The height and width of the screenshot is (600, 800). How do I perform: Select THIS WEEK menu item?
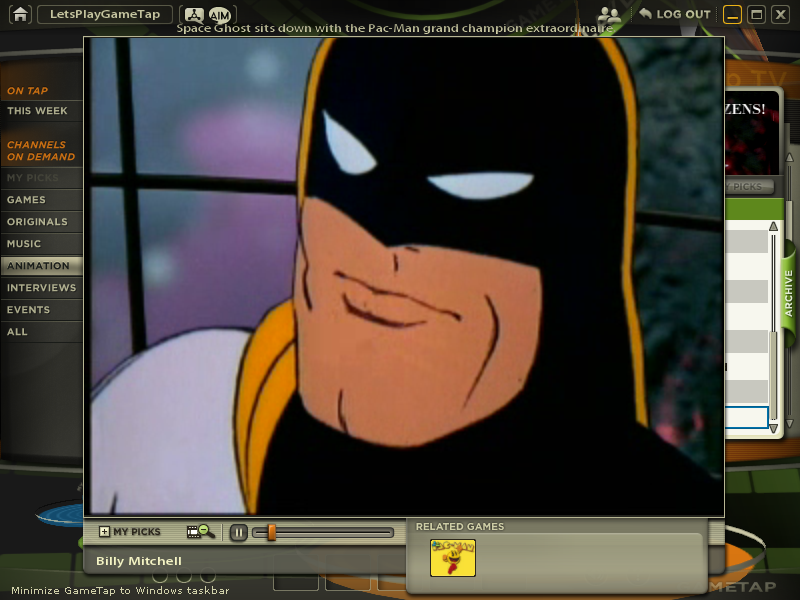(x=41, y=111)
